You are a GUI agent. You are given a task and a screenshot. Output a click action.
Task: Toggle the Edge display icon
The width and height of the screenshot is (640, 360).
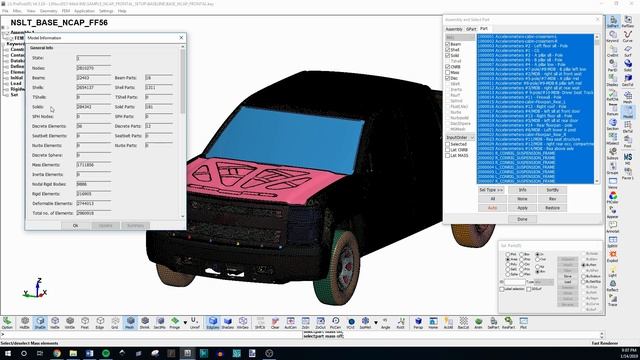click(x=100, y=322)
